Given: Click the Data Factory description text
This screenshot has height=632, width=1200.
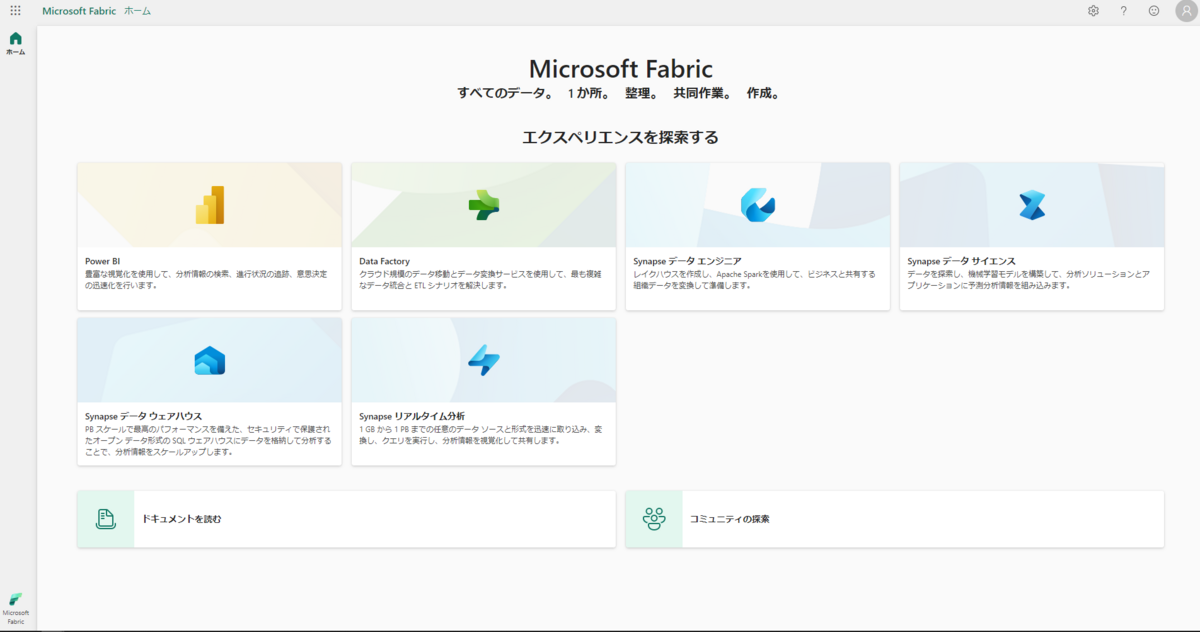Looking at the screenshot, I should click(x=480, y=279).
